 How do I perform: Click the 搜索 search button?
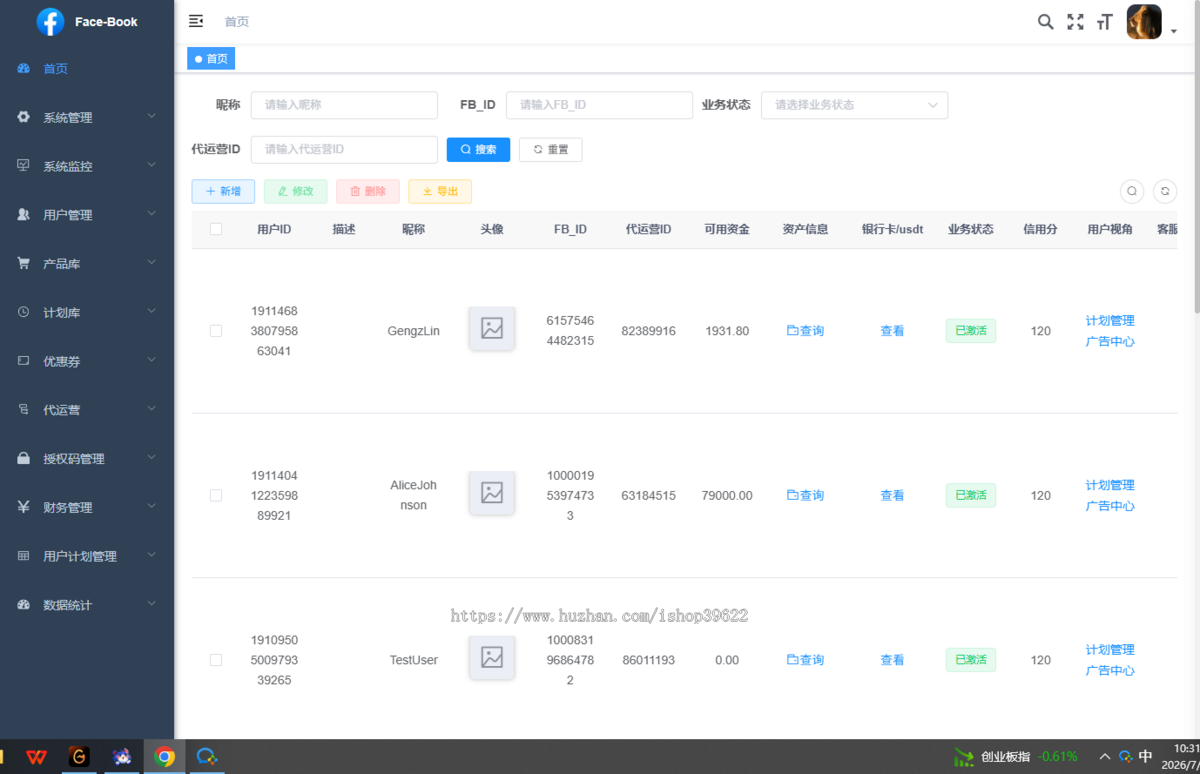click(478, 150)
